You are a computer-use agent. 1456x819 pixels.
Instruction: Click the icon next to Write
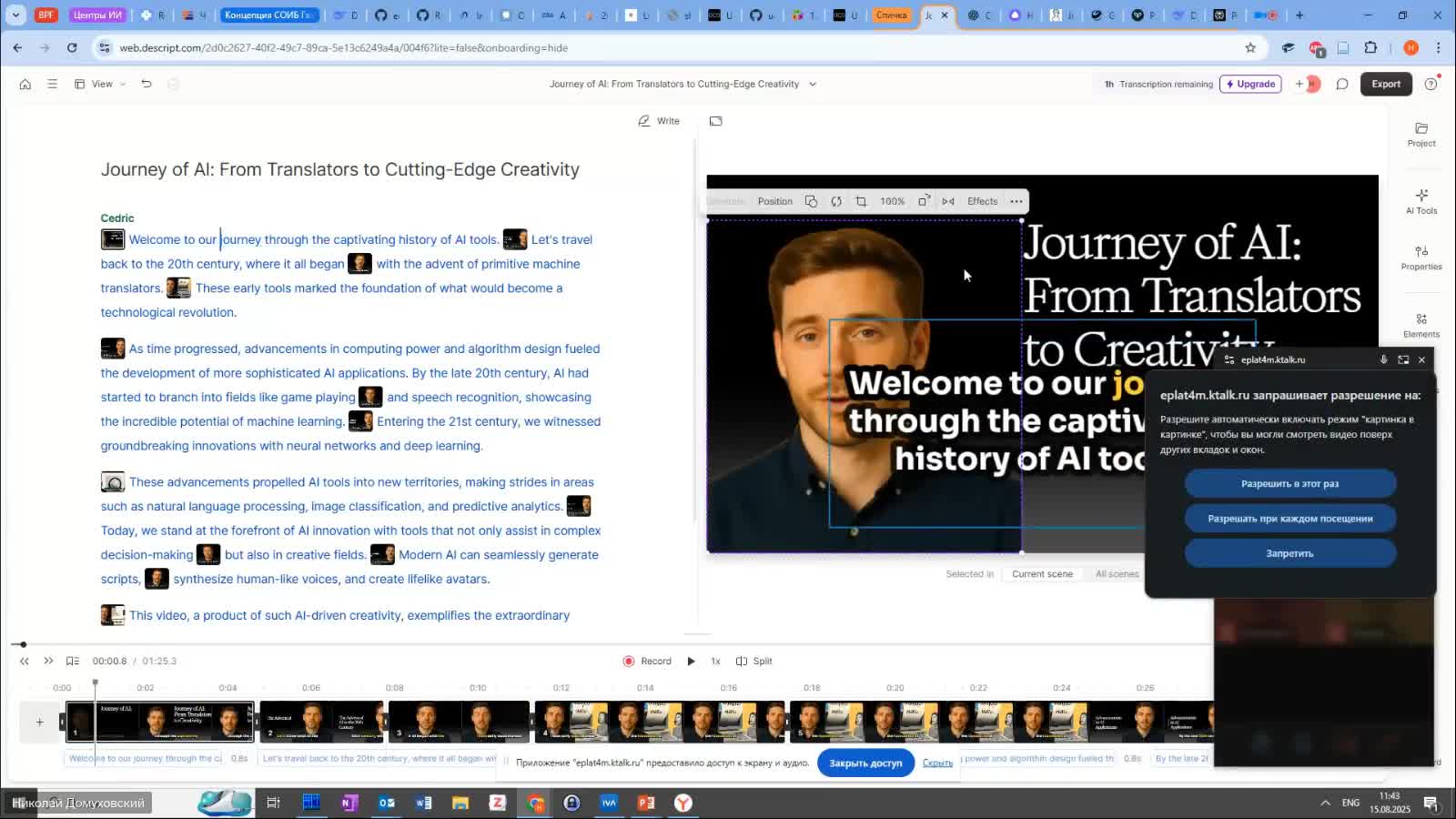click(x=716, y=121)
